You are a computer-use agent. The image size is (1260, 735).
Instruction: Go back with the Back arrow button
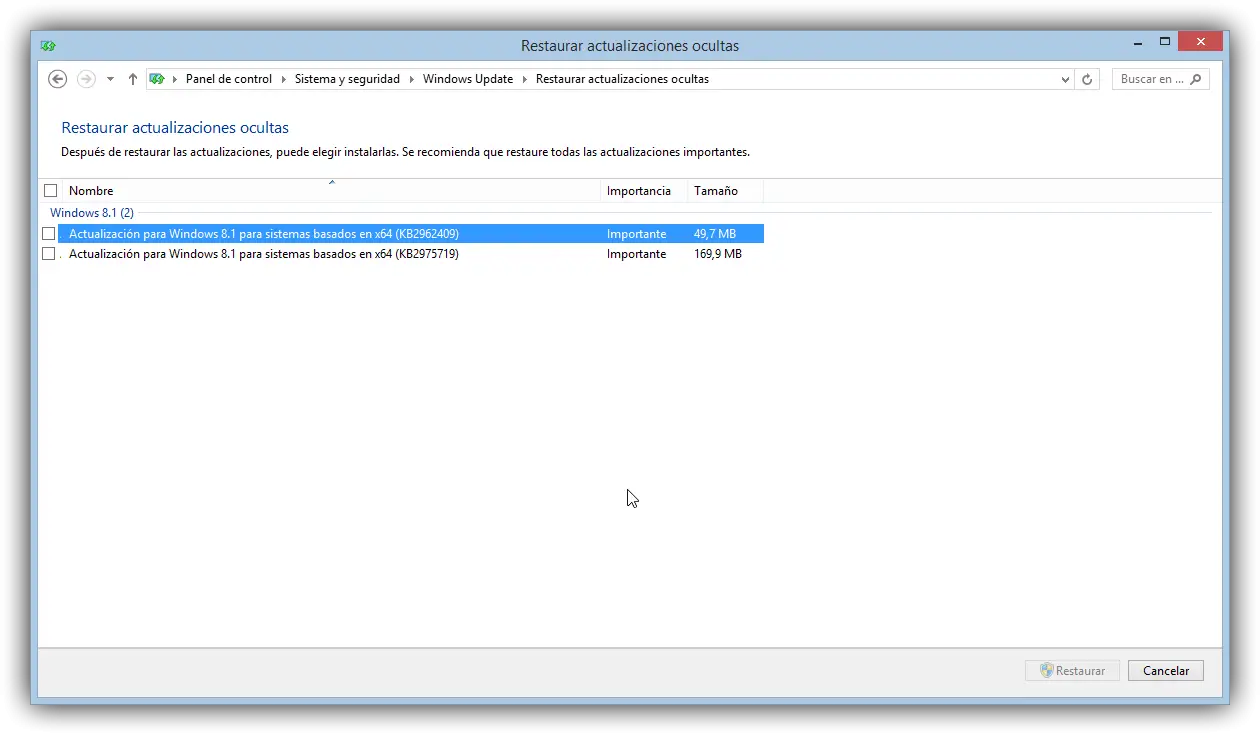pyautogui.click(x=58, y=79)
